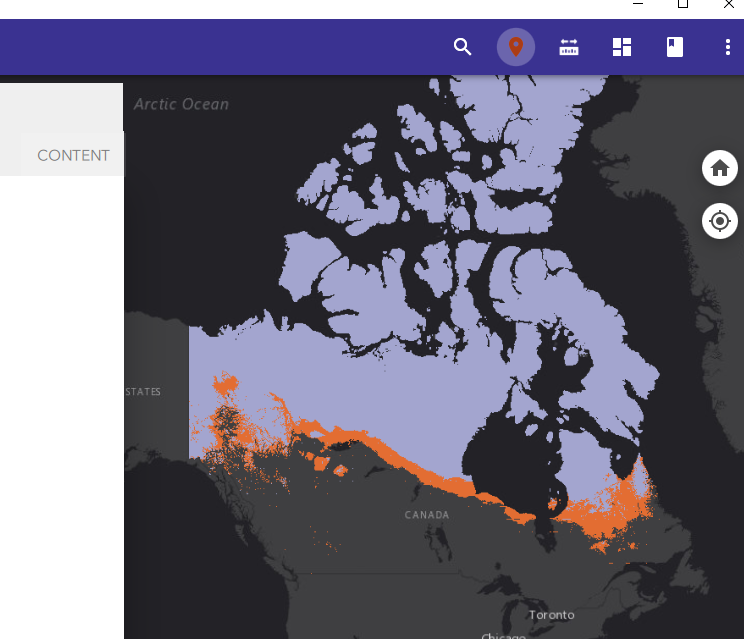Minimize the application window
The height and width of the screenshot is (639, 744).
(637, 5)
